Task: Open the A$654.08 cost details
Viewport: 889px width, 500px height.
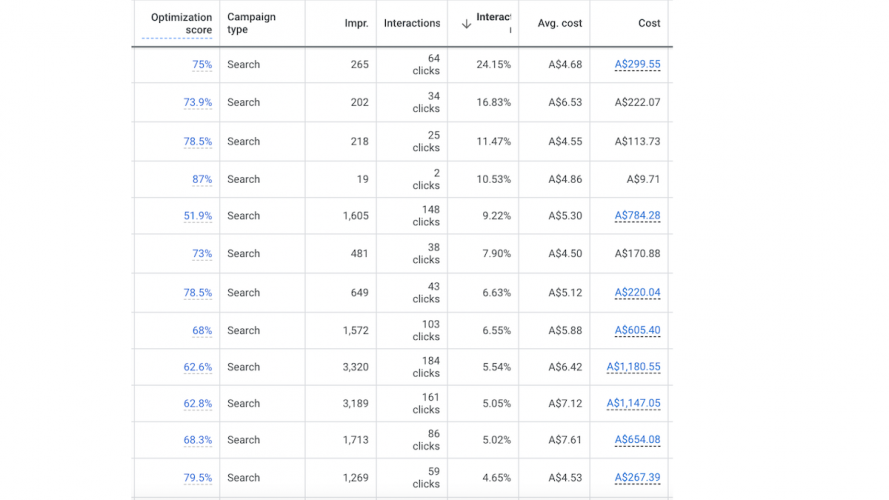Action: 637,440
